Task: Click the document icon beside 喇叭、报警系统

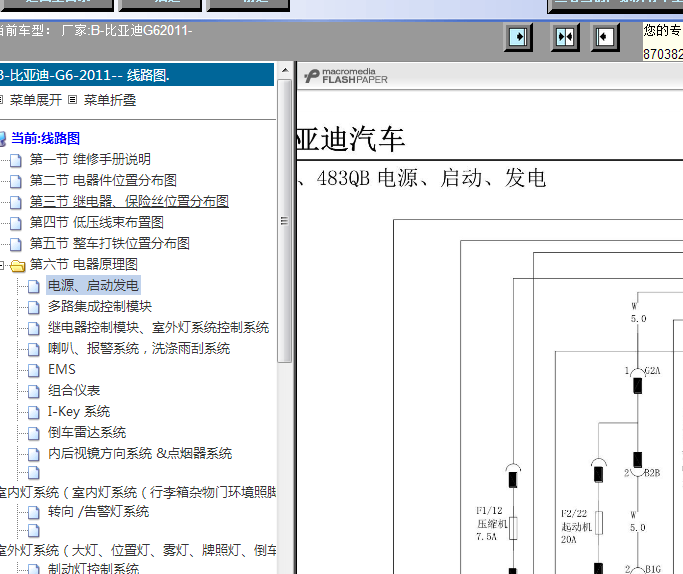Action: pos(34,349)
